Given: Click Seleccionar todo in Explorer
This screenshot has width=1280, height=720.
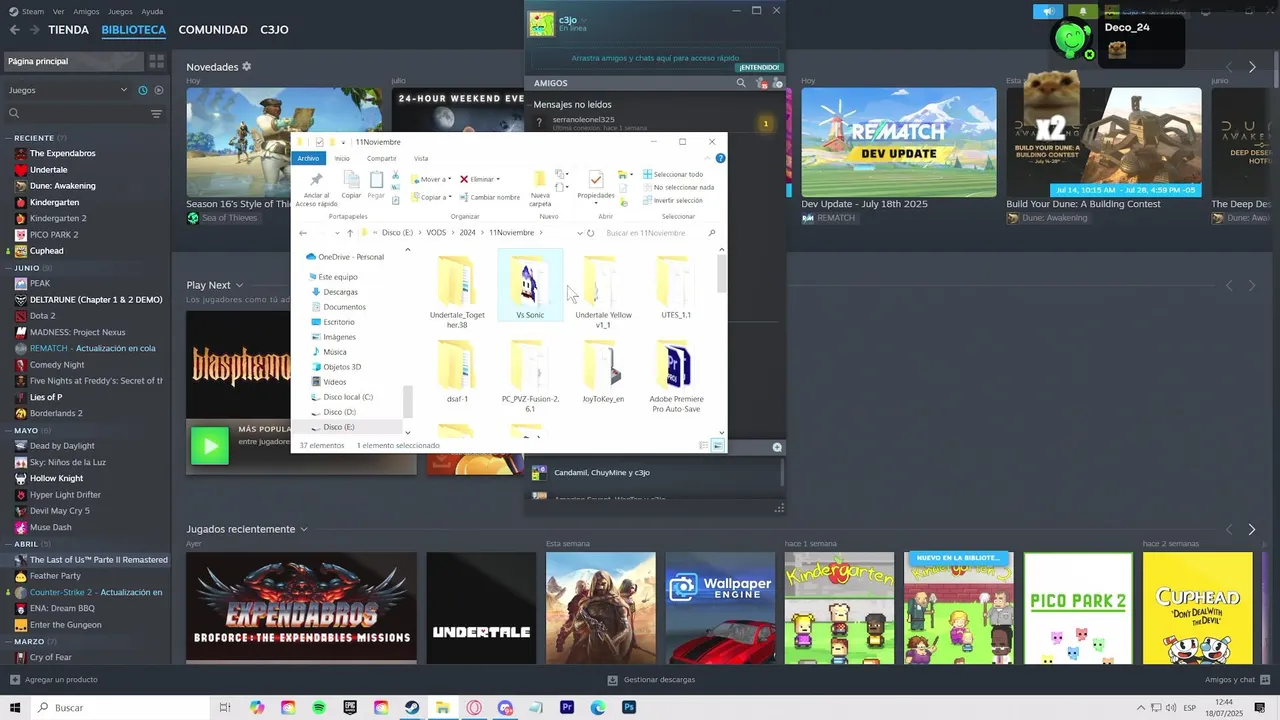Looking at the screenshot, I should [x=673, y=174].
